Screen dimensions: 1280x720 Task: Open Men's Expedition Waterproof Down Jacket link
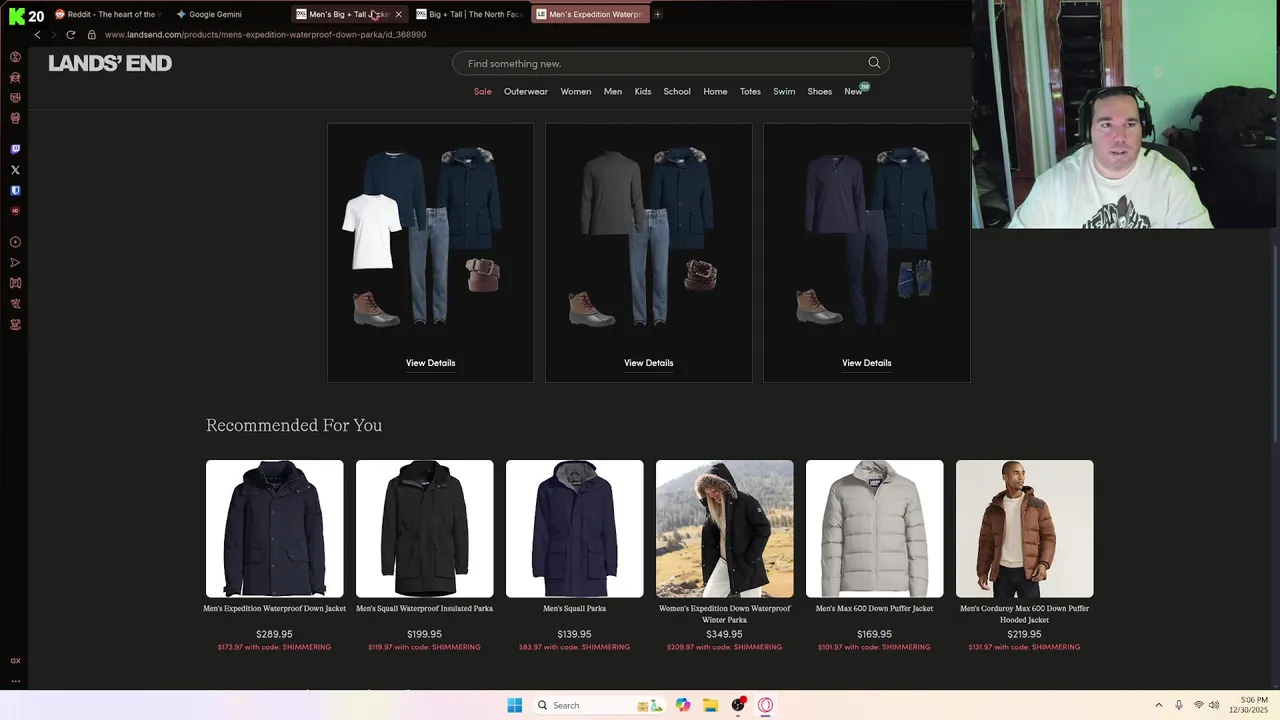(274, 608)
